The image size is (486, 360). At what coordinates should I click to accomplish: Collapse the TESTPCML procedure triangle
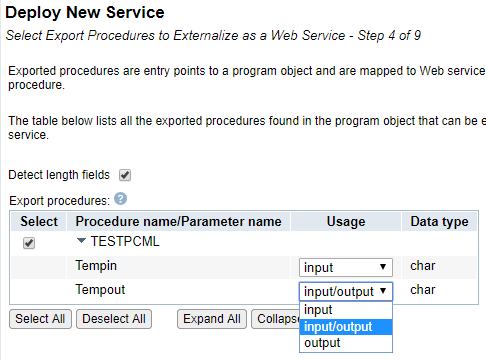click(81, 240)
